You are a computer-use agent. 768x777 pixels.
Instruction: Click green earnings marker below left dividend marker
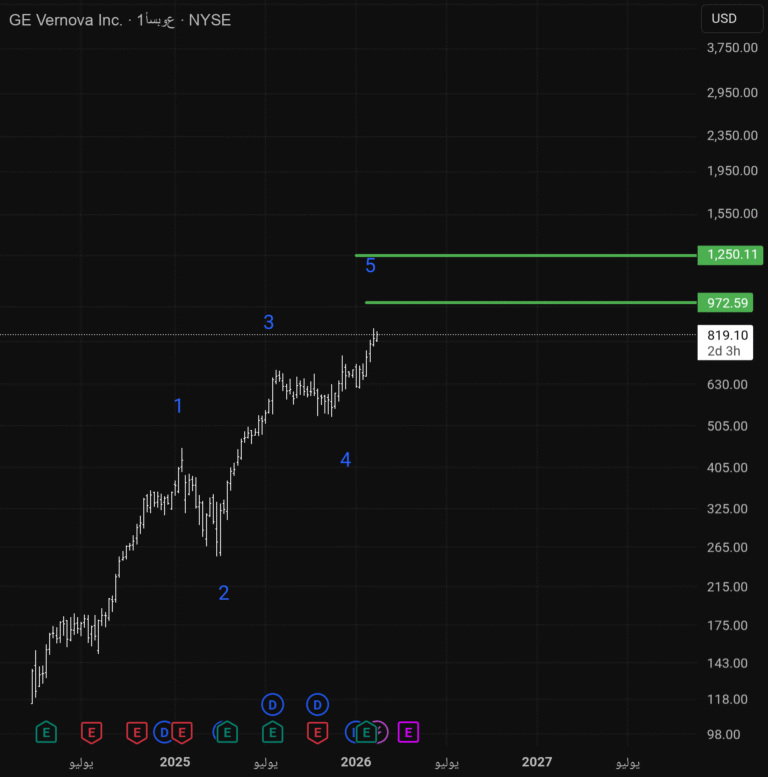[x=272, y=733]
